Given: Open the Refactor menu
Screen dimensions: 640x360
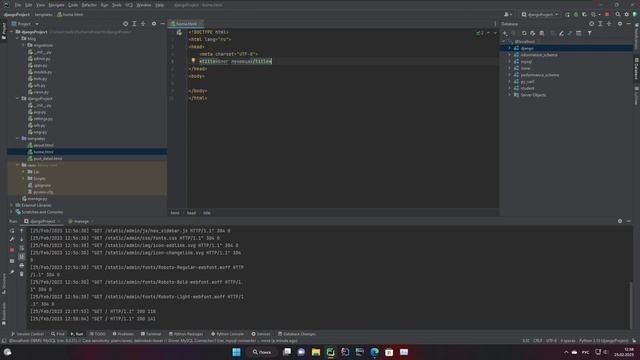Looking at the screenshot, I should point(89,5).
